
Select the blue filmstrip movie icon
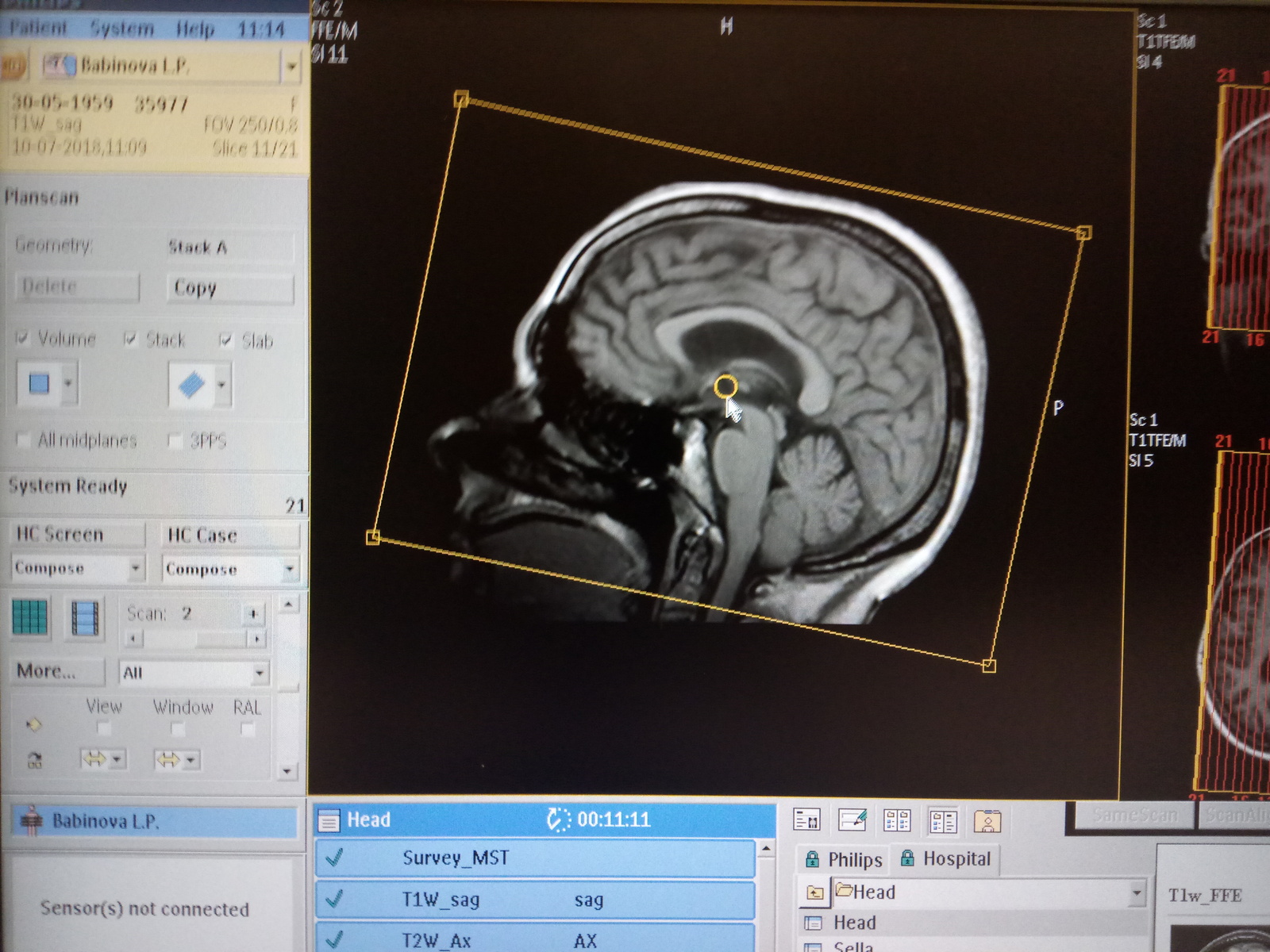pos(85,618)
